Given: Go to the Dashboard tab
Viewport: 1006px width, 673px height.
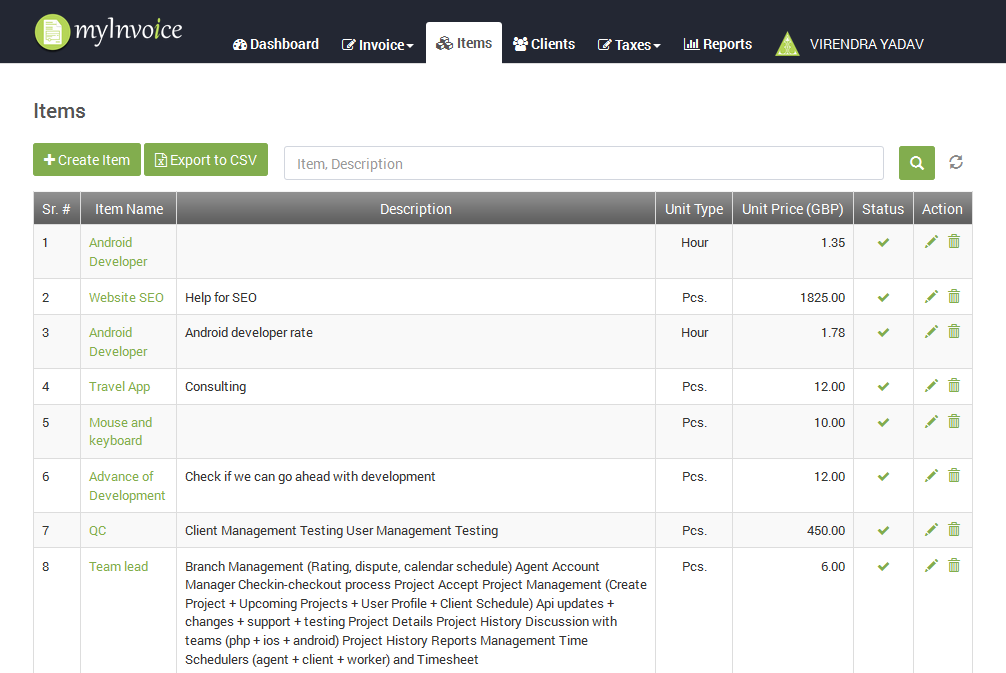Looking at the screenshot, I should click(x=275, y=44).
